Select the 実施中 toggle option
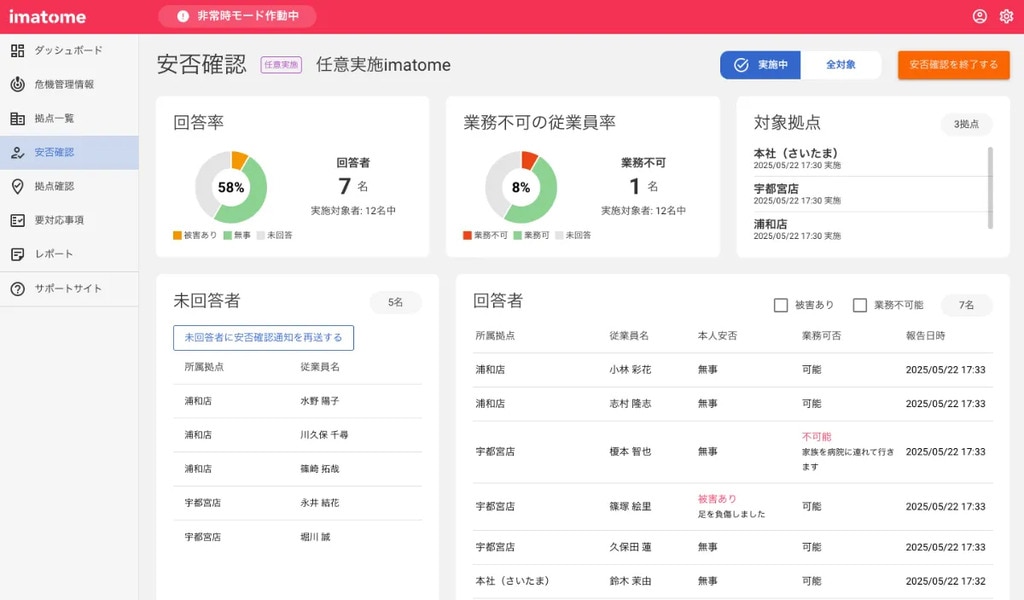 [x=761, y=65]
